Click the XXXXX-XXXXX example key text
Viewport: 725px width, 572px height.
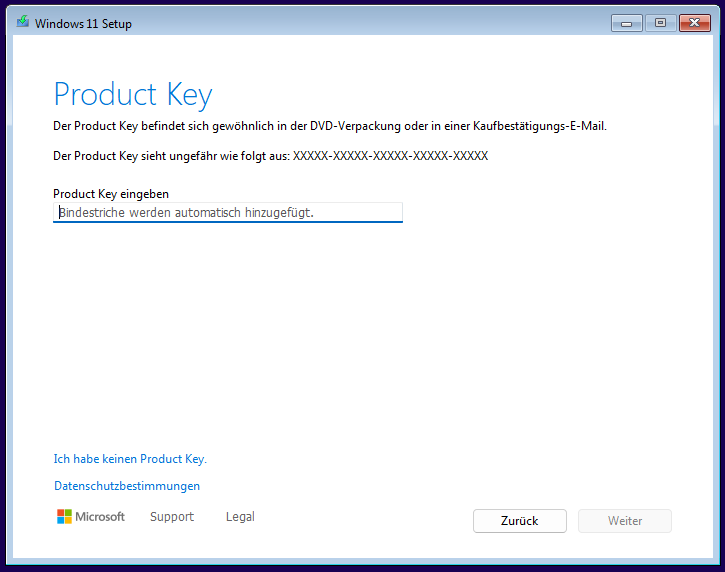pos(390,156)
